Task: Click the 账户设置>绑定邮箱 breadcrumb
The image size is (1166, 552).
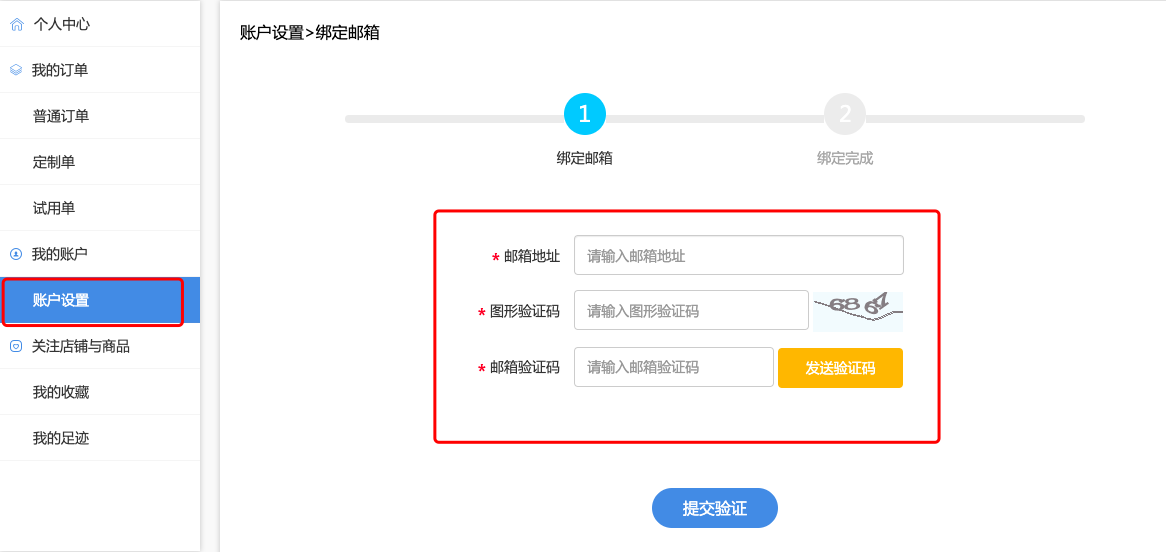Action: pyautogui.click(x=310, y=33)
